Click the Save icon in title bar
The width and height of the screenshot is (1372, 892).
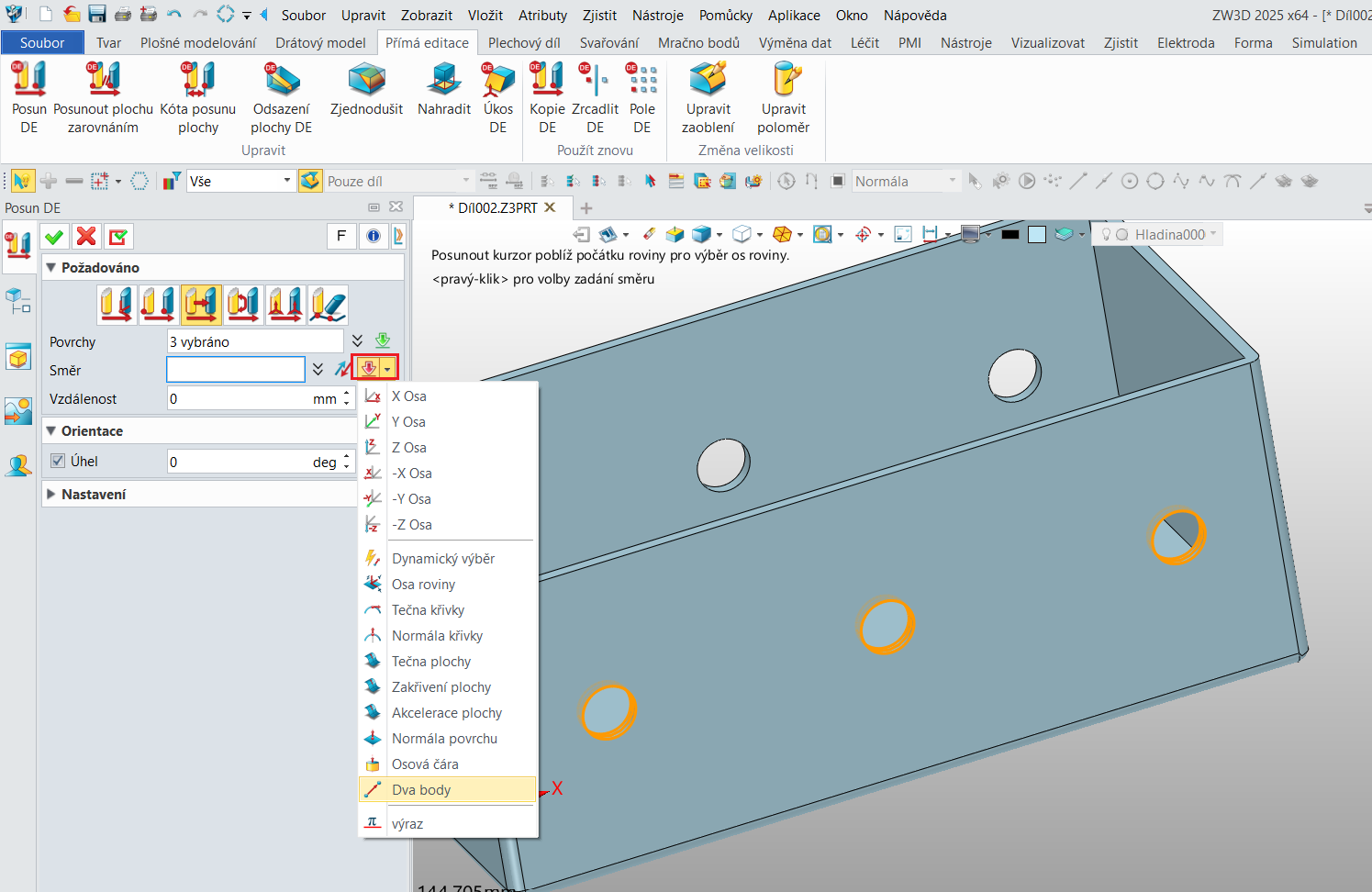click(x=97, y=15)
